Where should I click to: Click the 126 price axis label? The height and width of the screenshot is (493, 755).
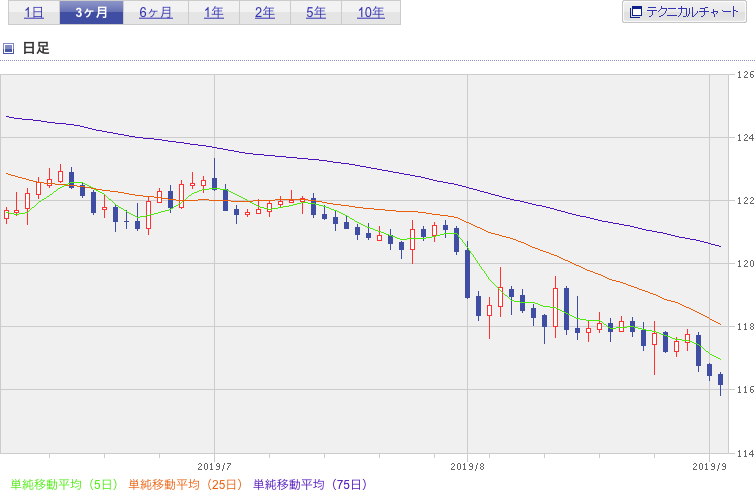click(745, 75)
